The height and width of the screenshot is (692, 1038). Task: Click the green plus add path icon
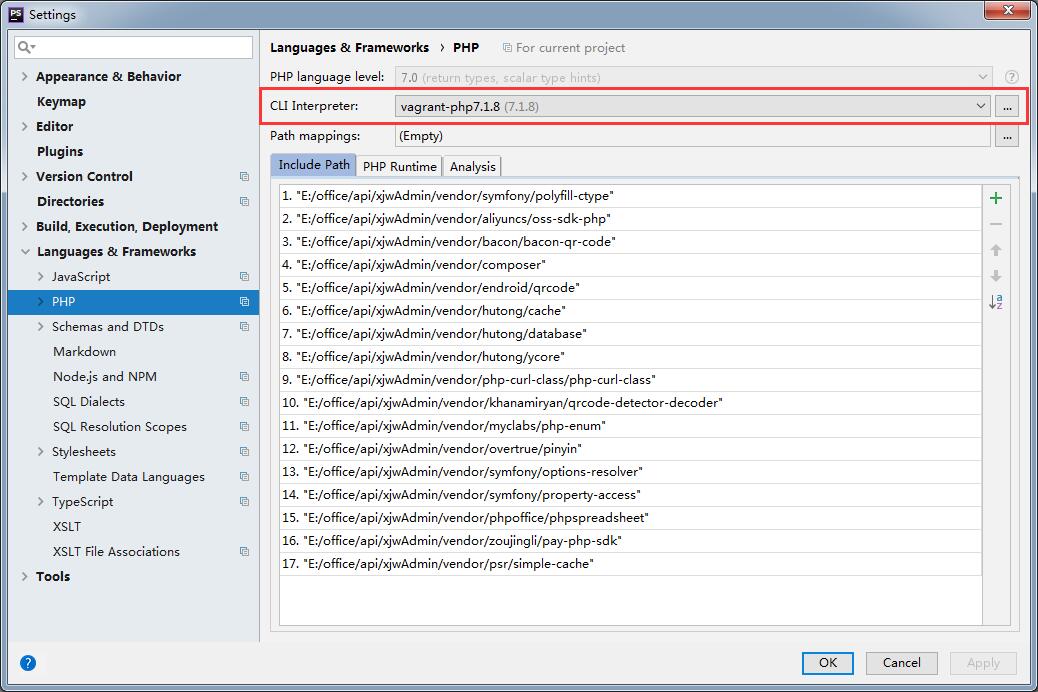(x=995, y=198)
